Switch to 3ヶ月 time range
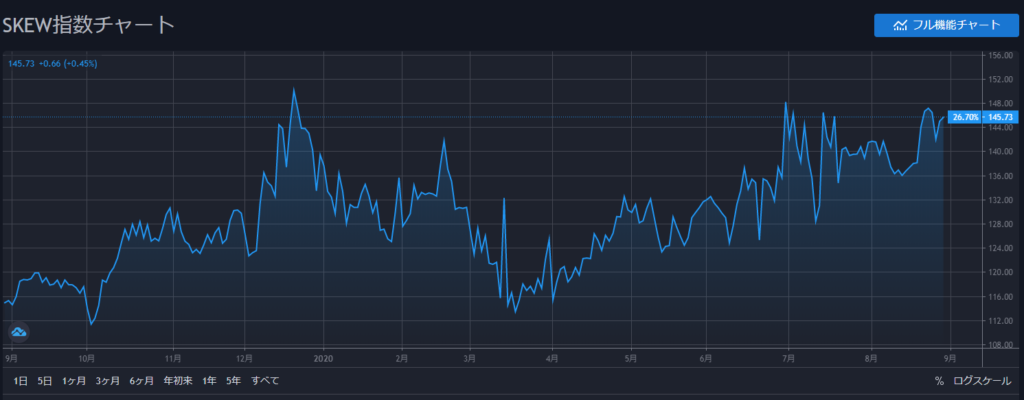The image size is (1024, 400). click(107, 380)
